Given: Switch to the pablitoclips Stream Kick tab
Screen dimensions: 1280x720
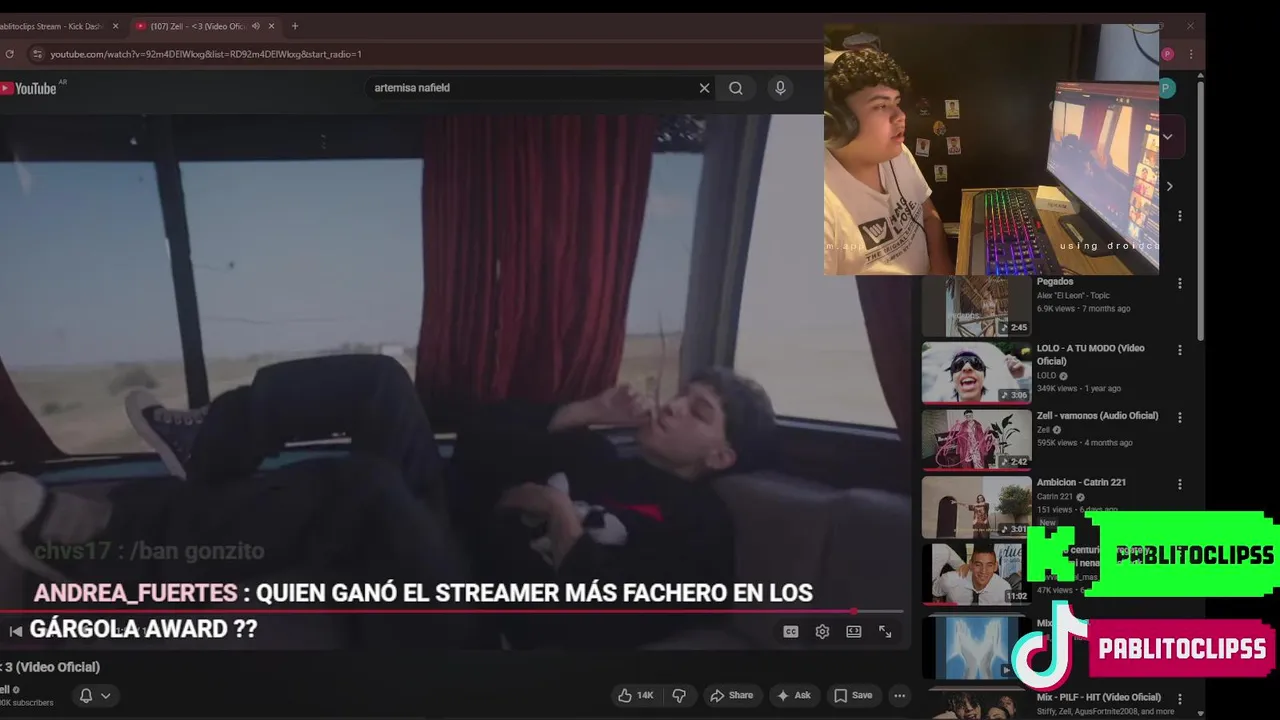Looking at the screenshot, I should pos(52,26).
